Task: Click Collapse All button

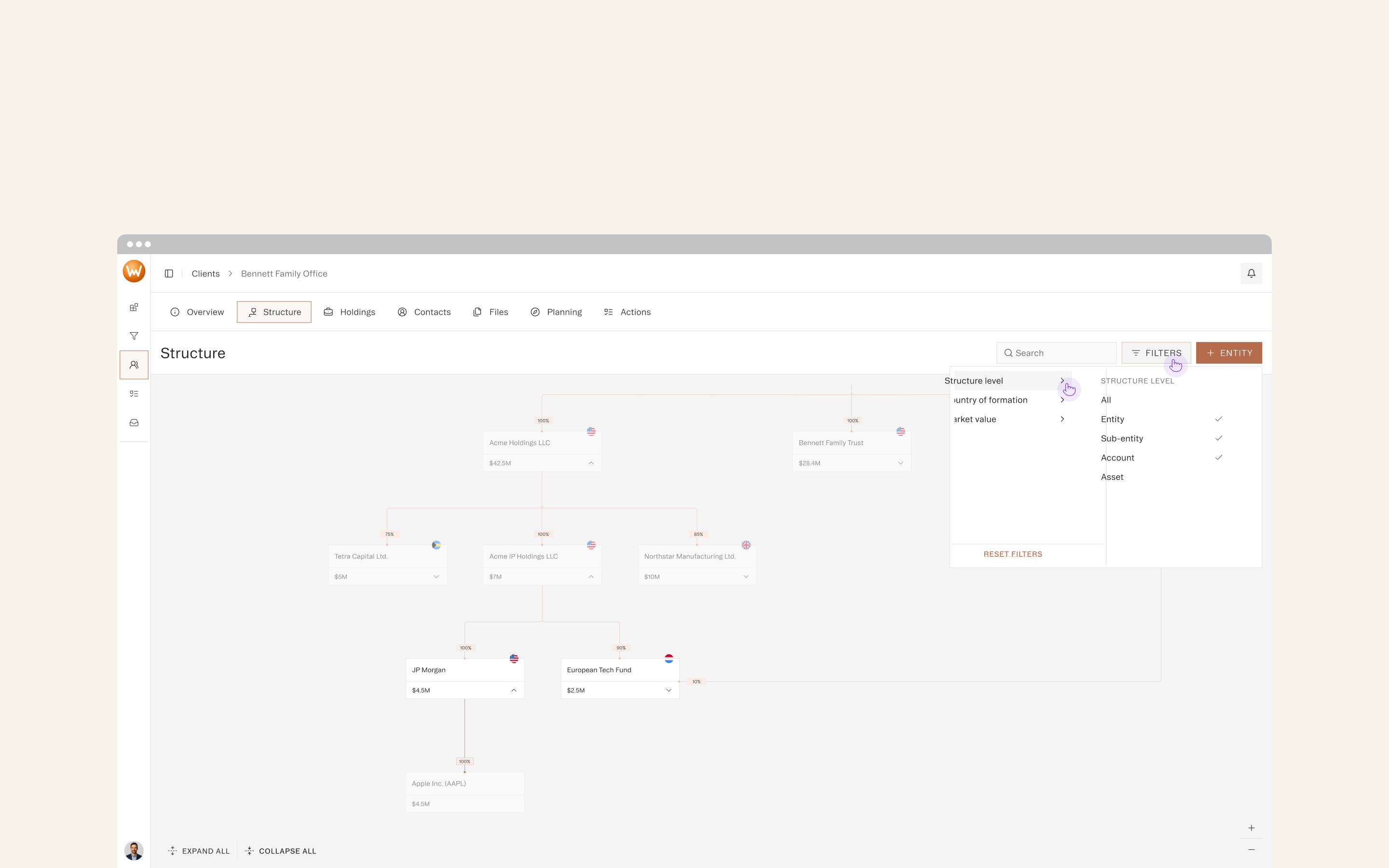Action: [281, 851]
